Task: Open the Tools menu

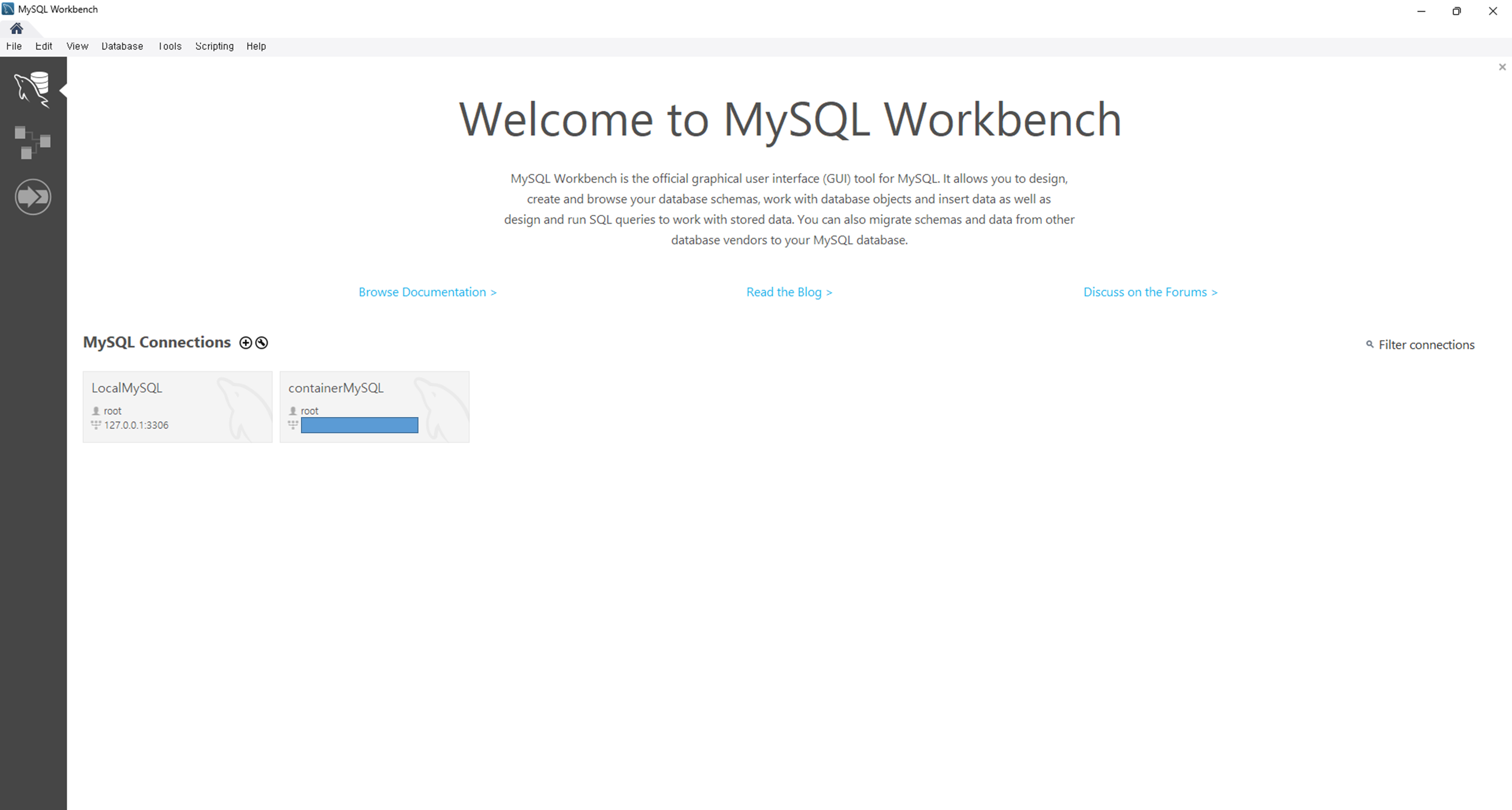Action: [x=169, y=46]
